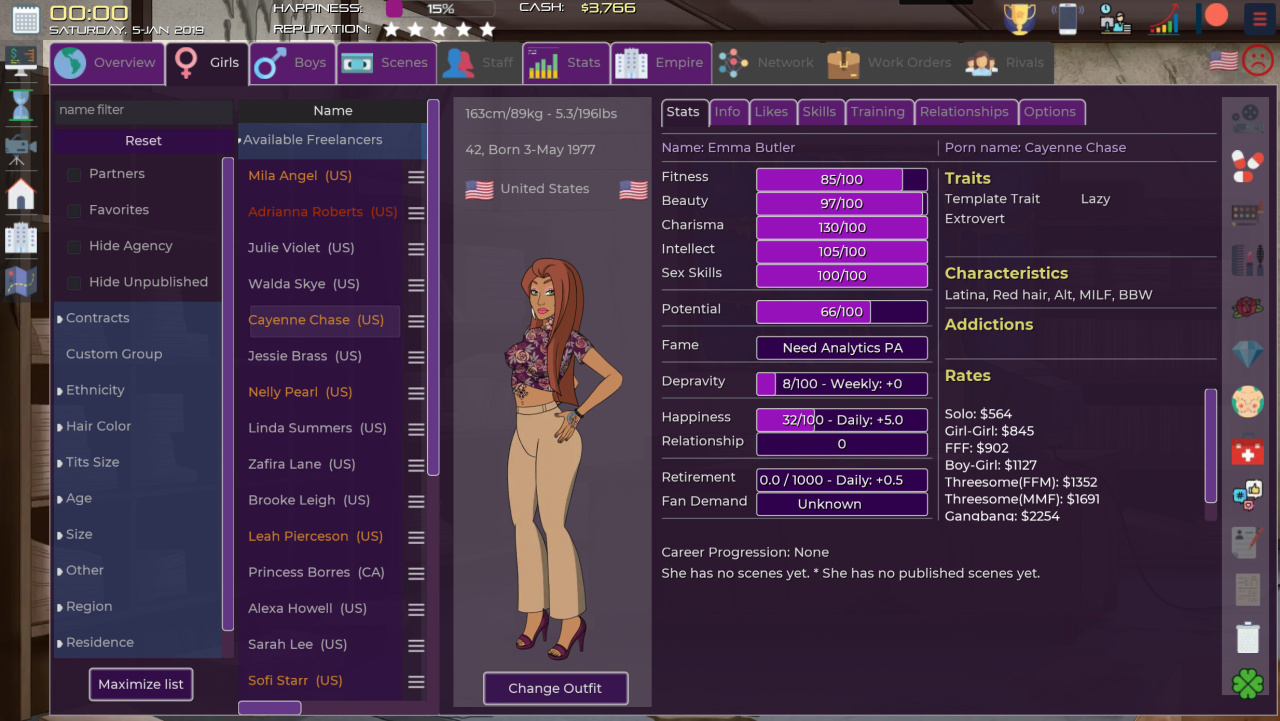Check the Hide Agency option
Image resolution: width=1280 pixels, height=721 pixels.
(x=74, y=247)
